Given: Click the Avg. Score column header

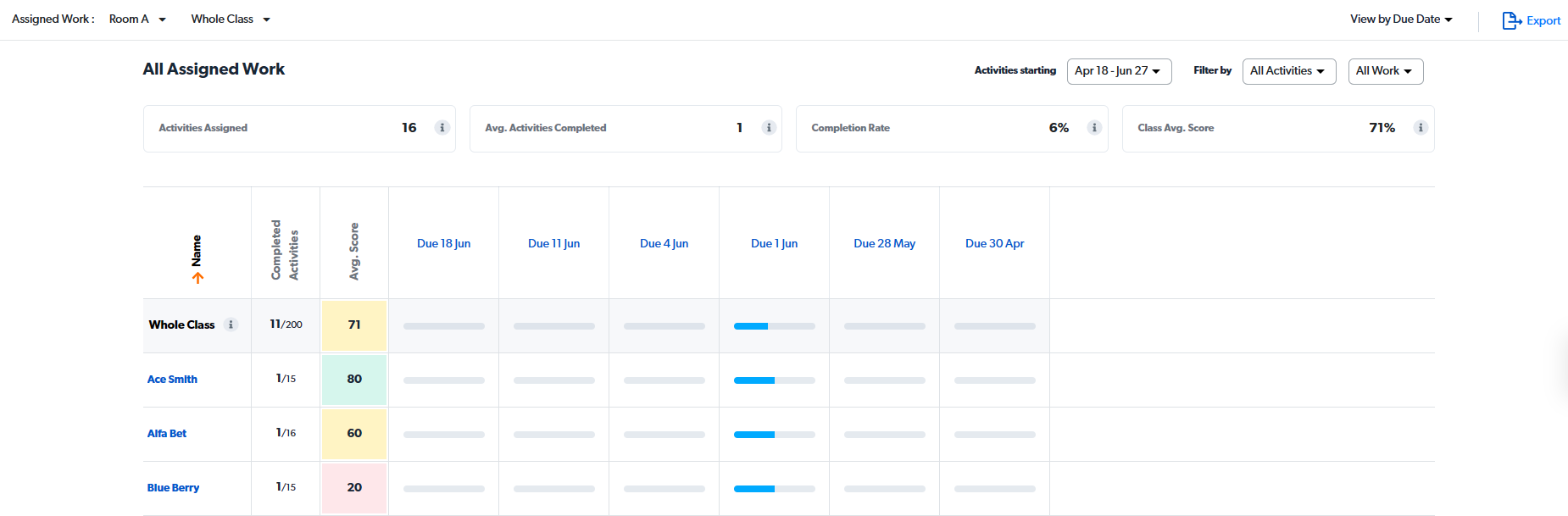Looking at the screenshot, I should [x=354, y=252].
